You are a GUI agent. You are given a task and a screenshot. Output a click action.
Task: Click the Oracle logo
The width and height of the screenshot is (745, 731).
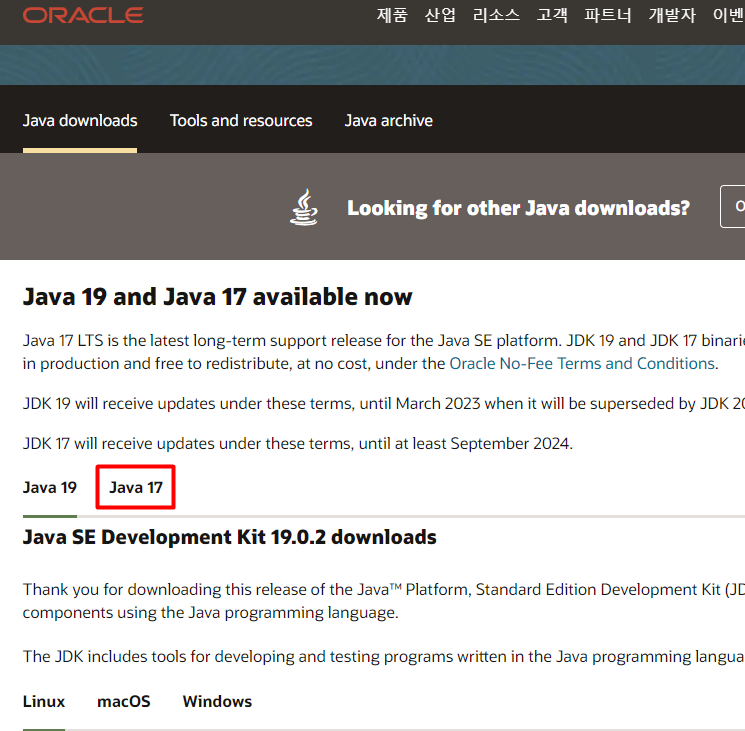pyautogui.click(x=83, y=15)
